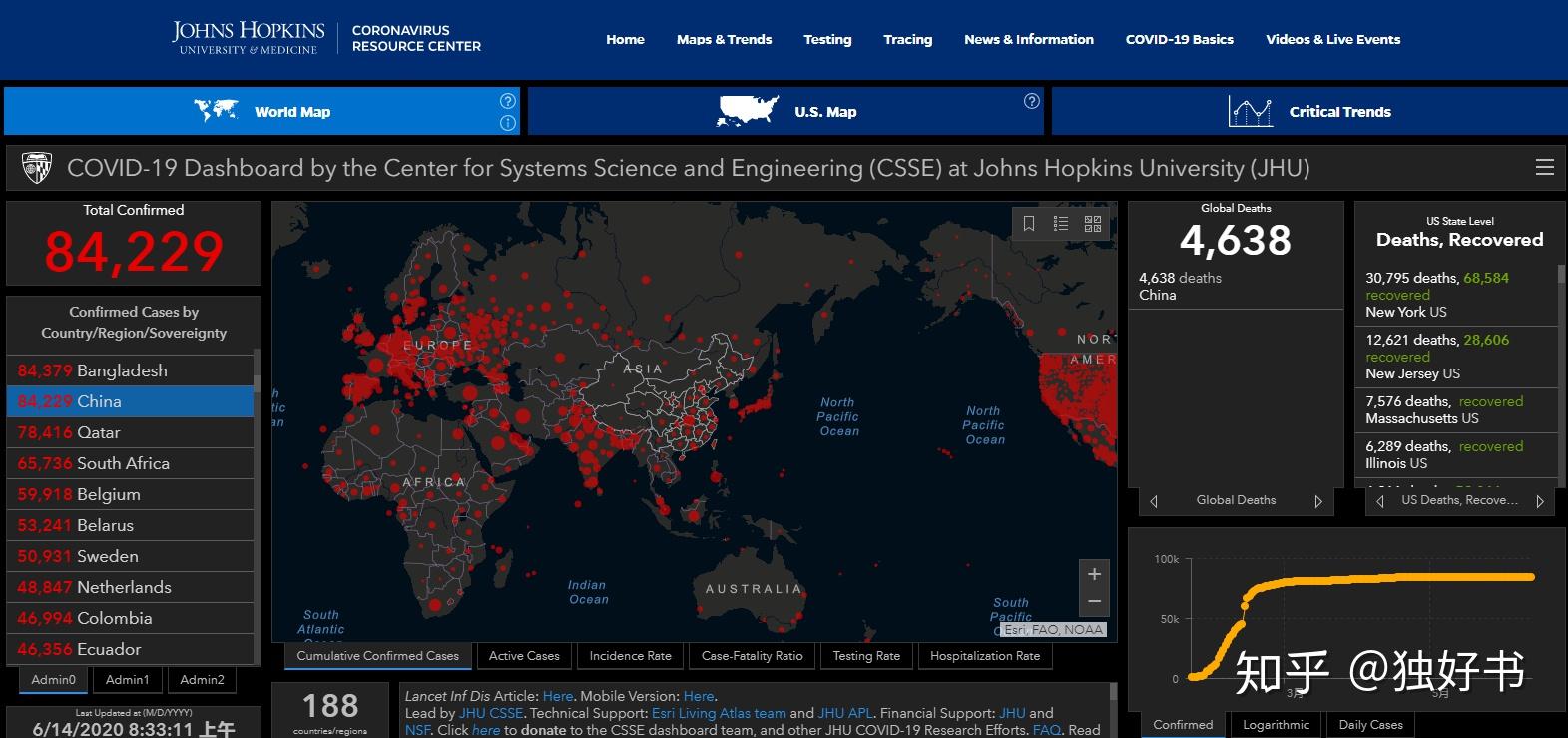Open News & Information menu

1029,40
